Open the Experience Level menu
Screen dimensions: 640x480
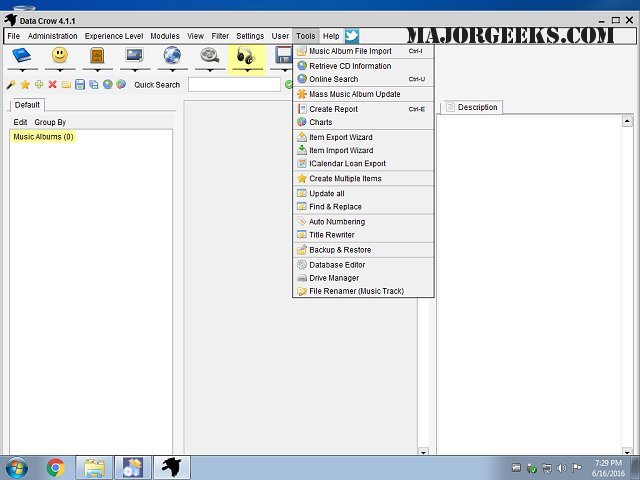[x=114, y=36]
